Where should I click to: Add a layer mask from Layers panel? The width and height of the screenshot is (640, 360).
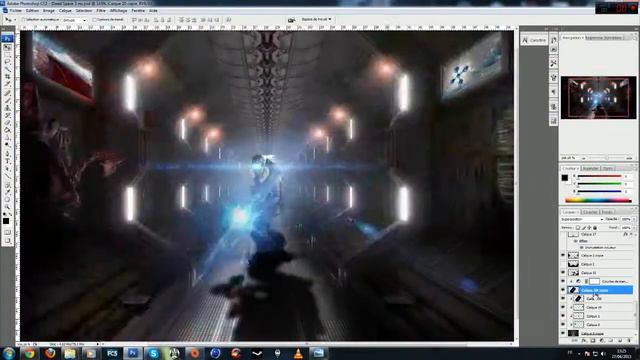(x=593, y=340)
